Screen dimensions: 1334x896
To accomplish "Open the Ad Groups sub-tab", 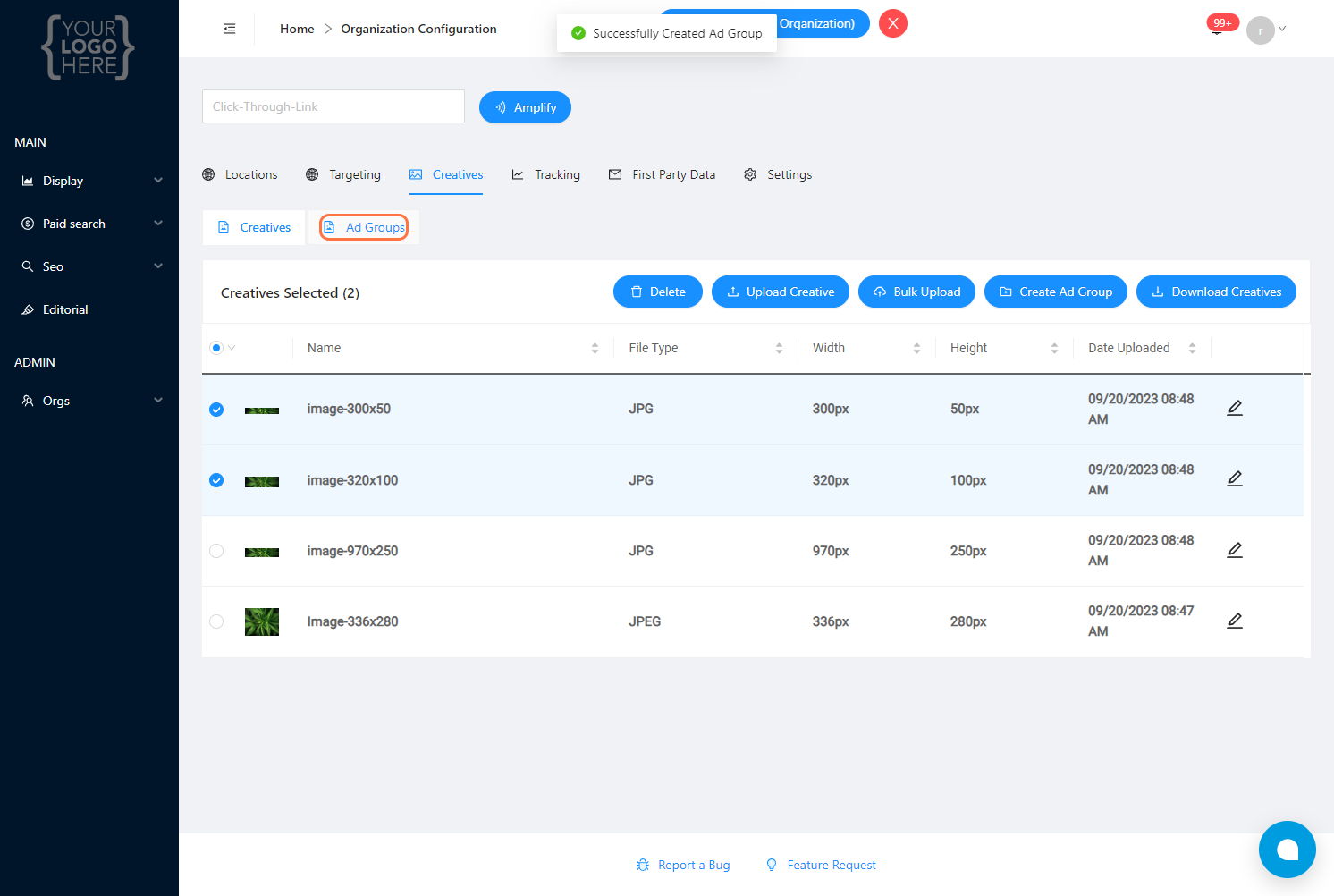I will tap(365, 227).
